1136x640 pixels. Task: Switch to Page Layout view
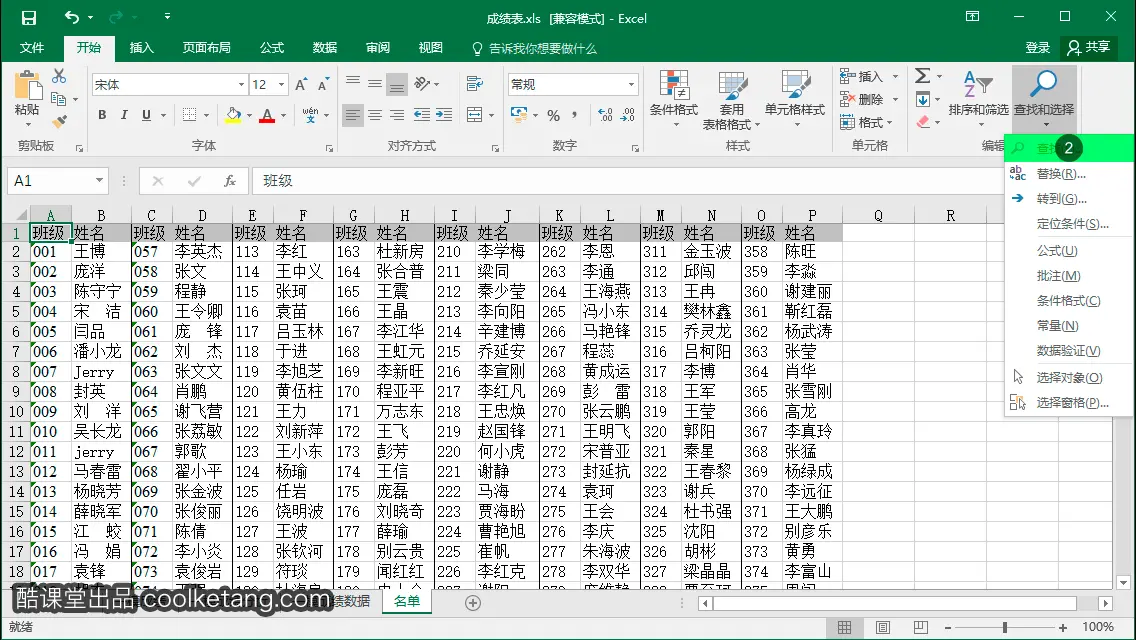[x=882, y=628]
